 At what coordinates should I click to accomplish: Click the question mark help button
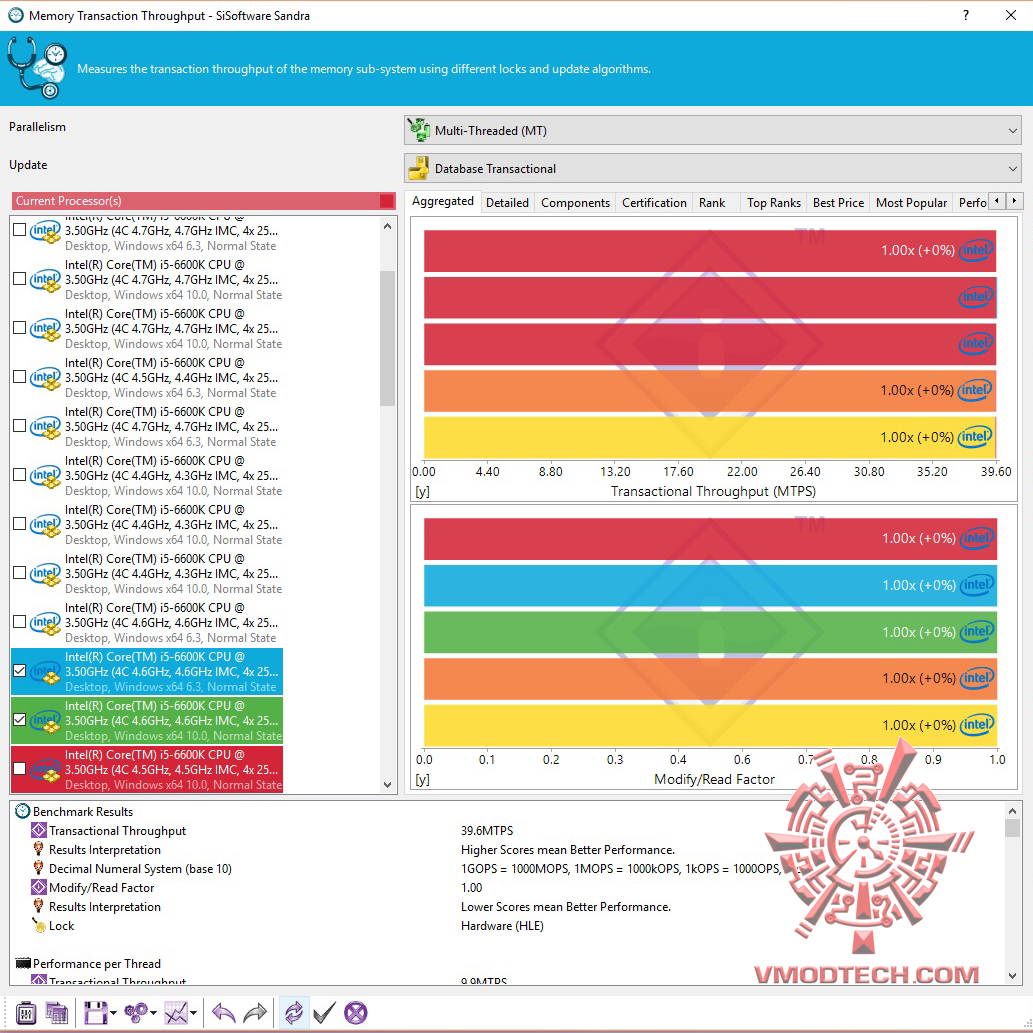(x=966, y=15)
